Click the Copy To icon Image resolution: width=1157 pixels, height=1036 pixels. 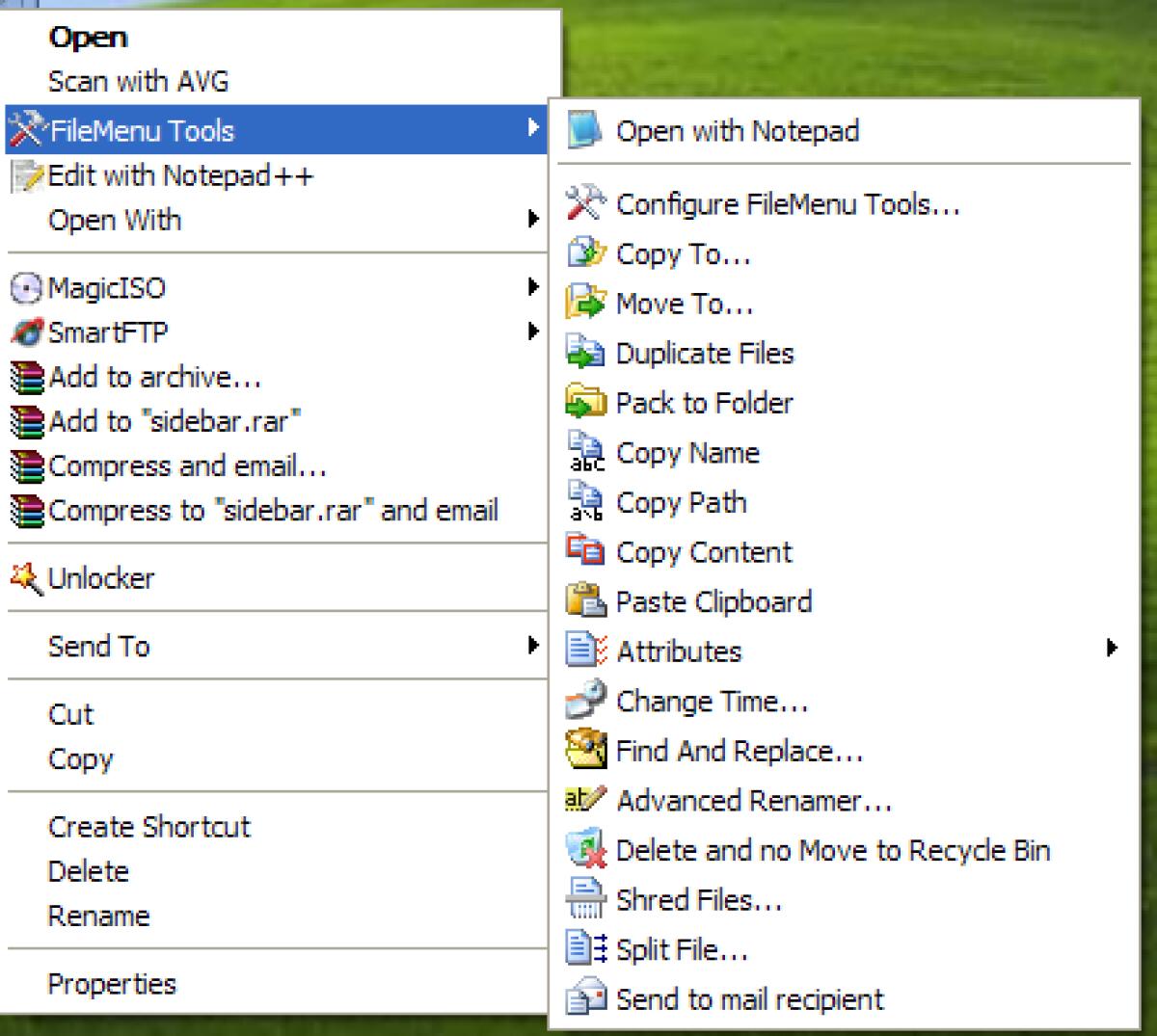tap(585, 253)
